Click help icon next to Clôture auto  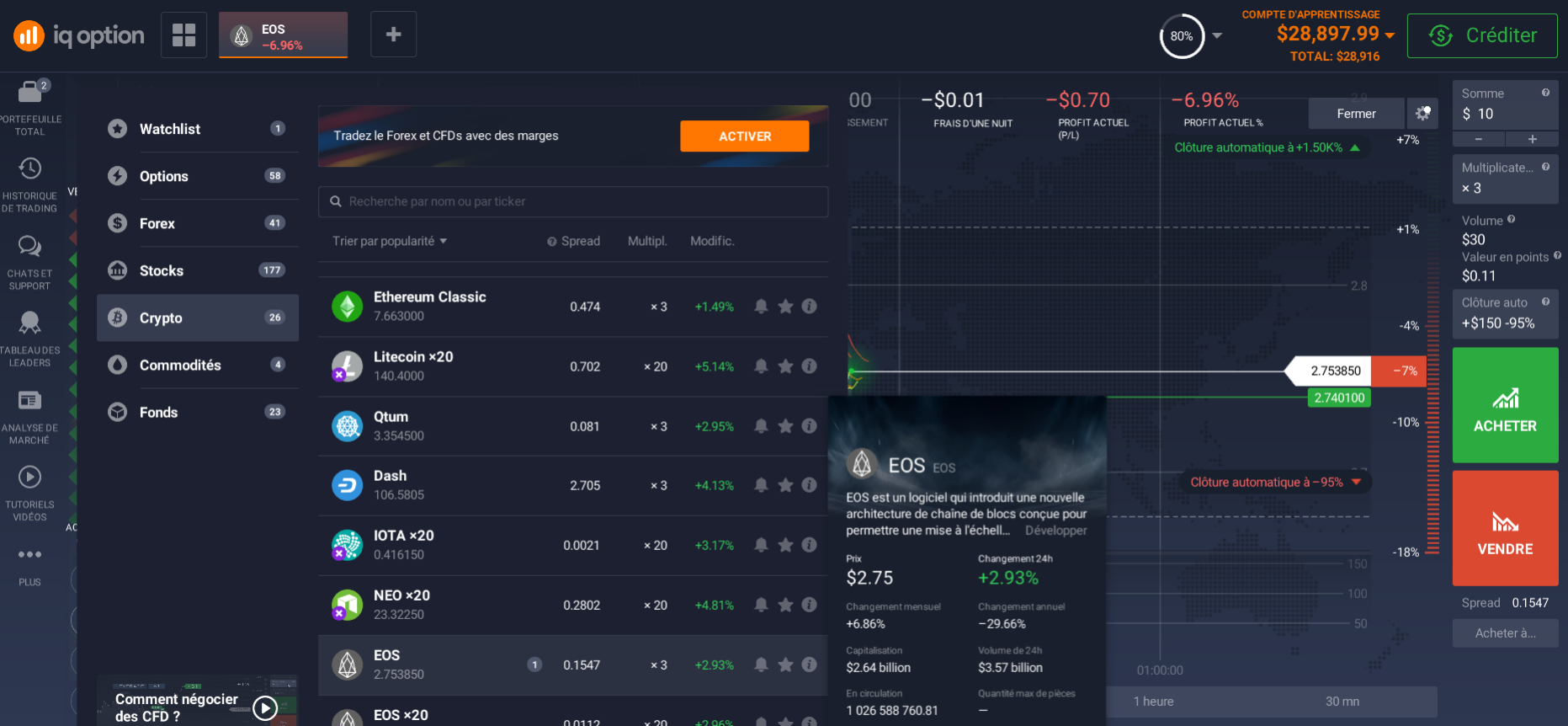point(1545,302)
